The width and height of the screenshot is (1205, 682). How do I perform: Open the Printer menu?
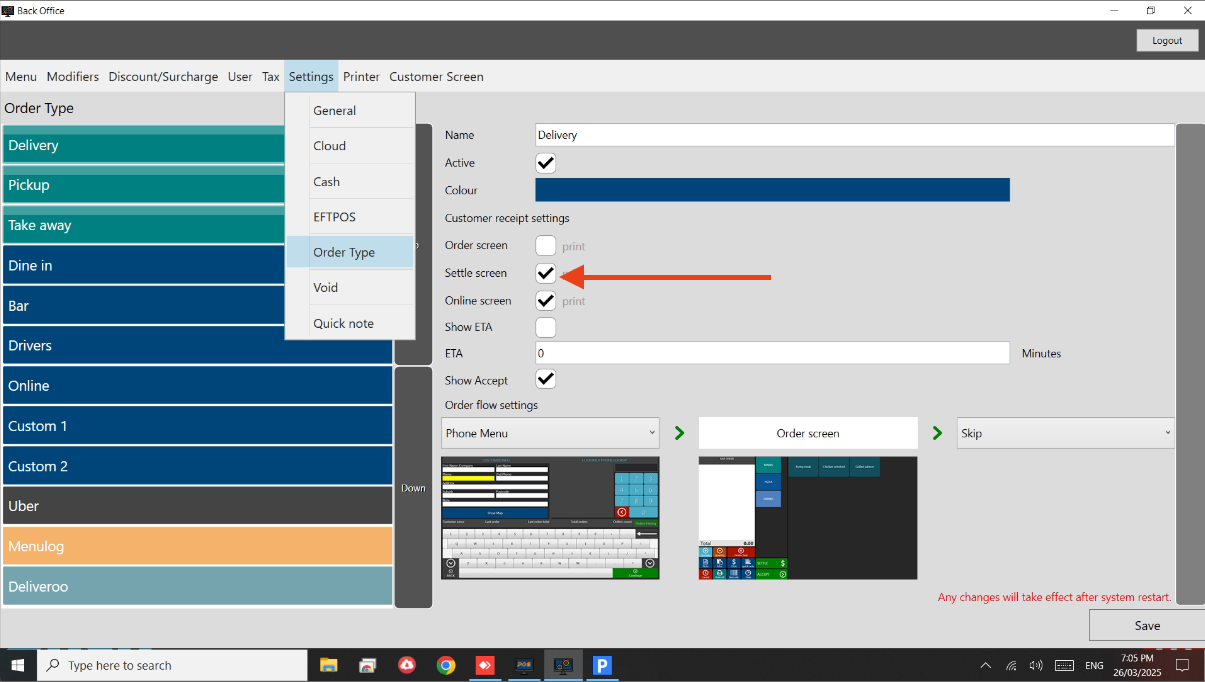pyautogui.click(x=361, y=77)
